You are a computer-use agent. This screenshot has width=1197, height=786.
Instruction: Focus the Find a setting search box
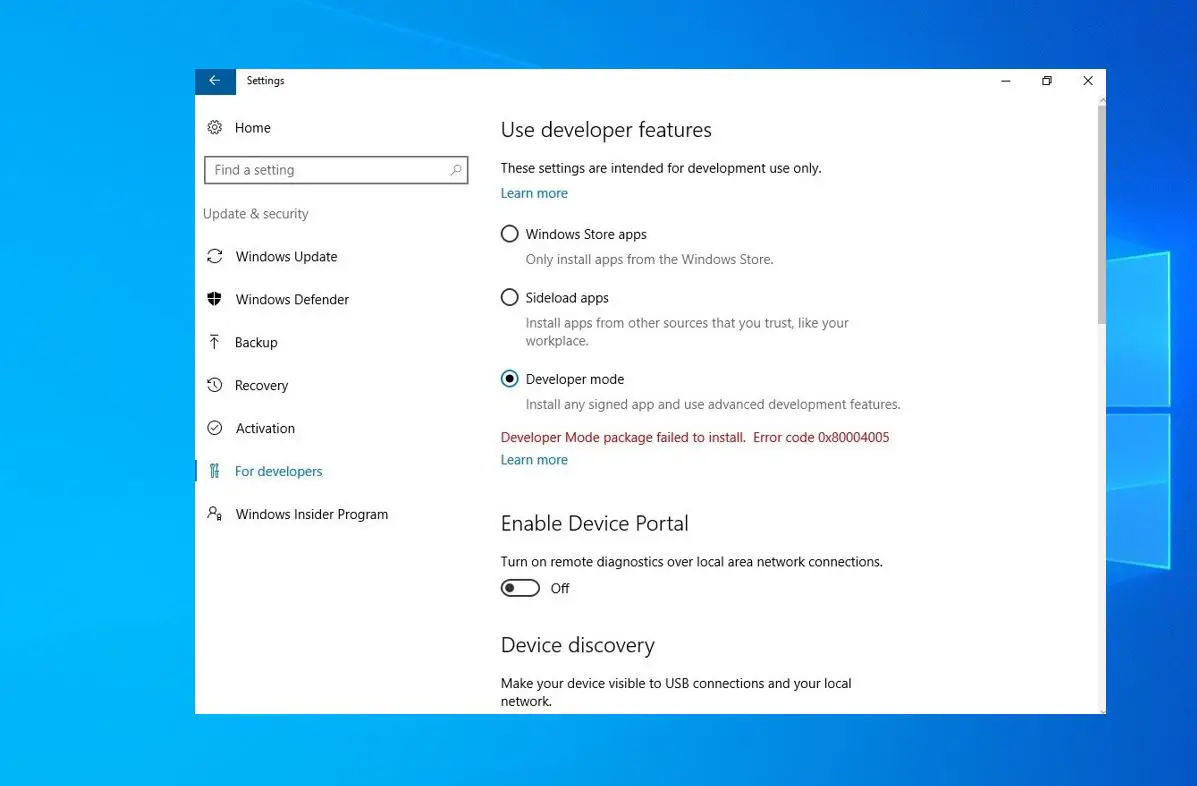pos(336,170)
